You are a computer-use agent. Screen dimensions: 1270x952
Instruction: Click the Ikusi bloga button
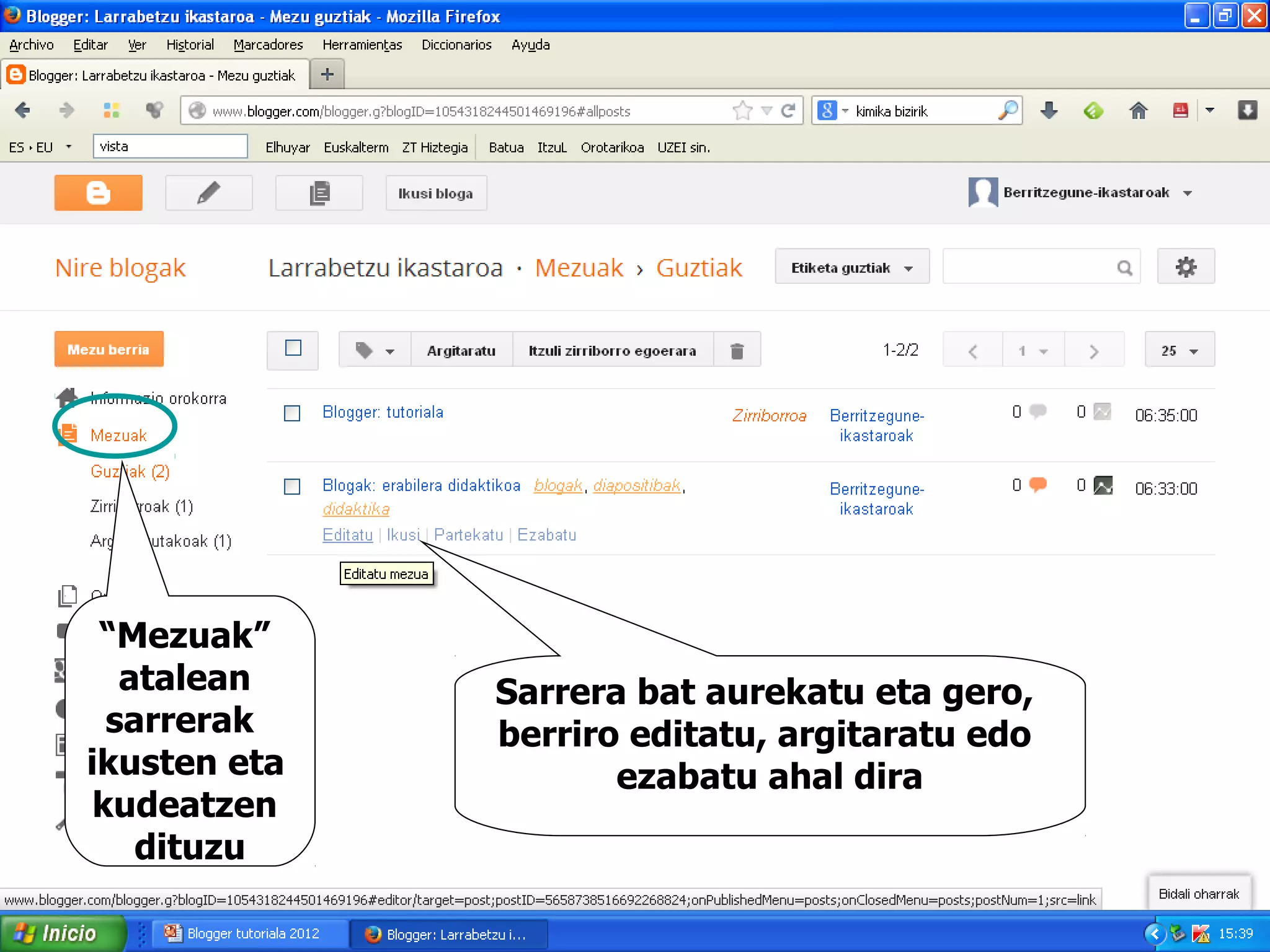435,193
